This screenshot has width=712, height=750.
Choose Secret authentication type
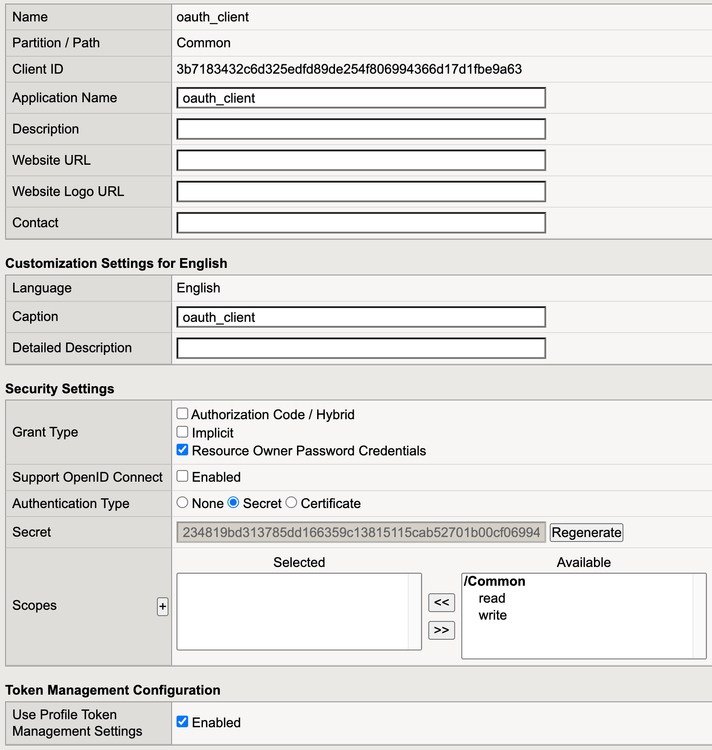pos(235,503)
